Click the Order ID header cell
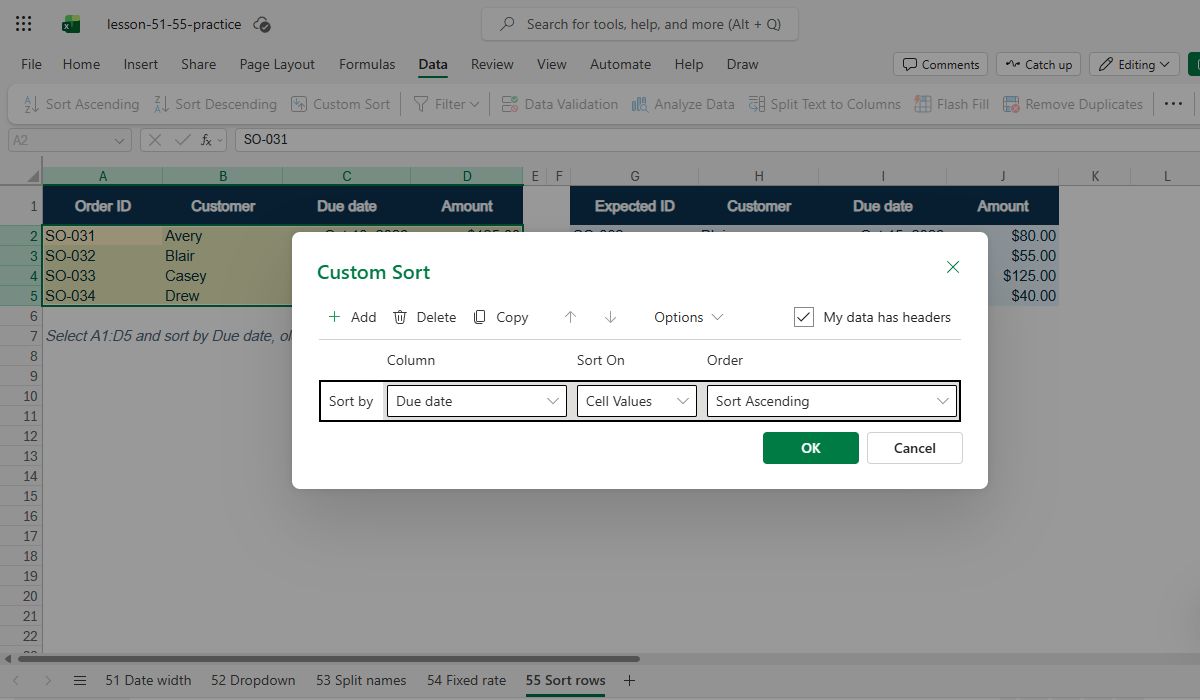Image resolution: width=1200 pixels, height=700 pixels. click(103, 206)
